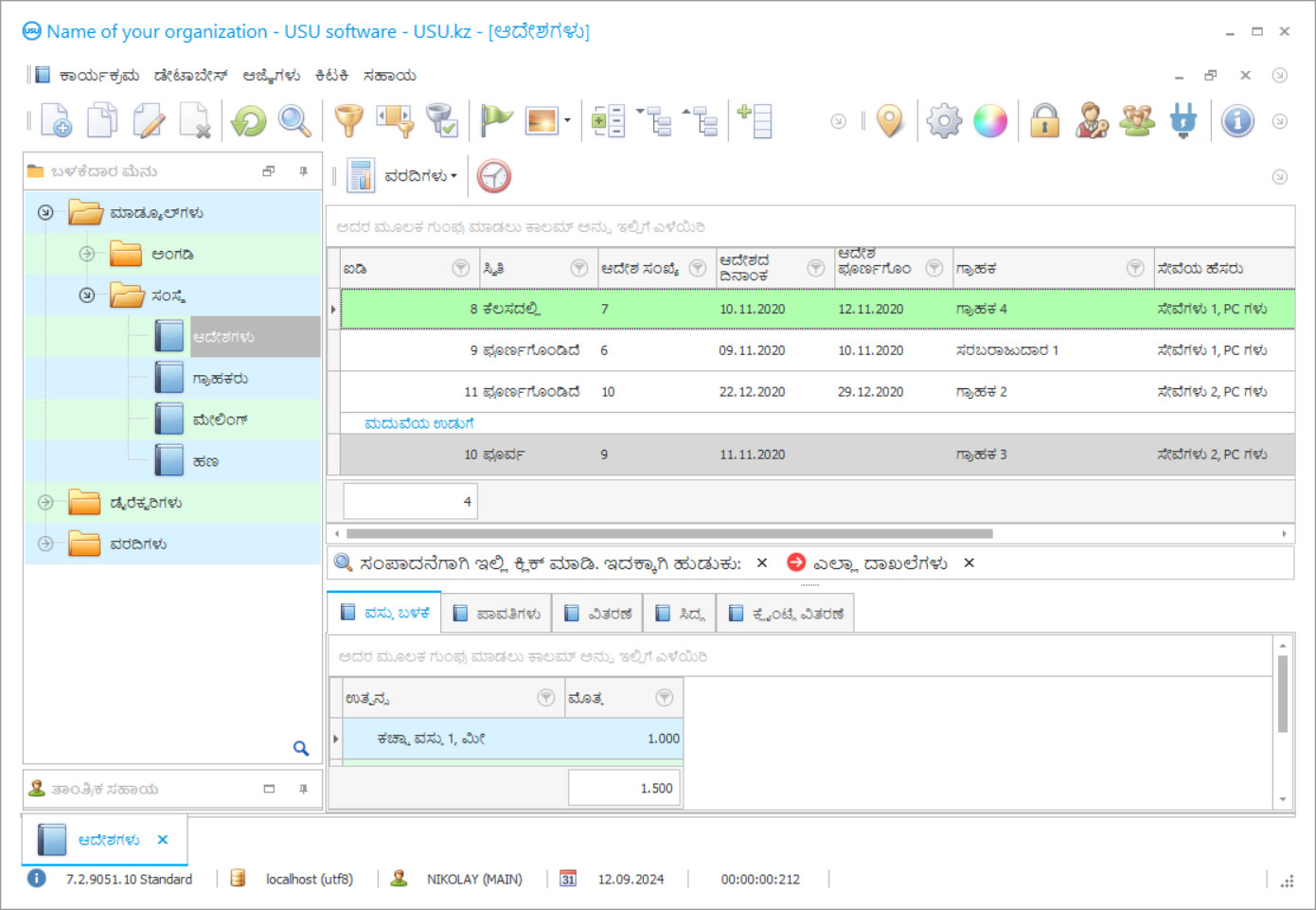Collapse the ಸಂಸ್ಥೆ folder node
Screen dimensions: 1316x910
click(x=87, y=295)
